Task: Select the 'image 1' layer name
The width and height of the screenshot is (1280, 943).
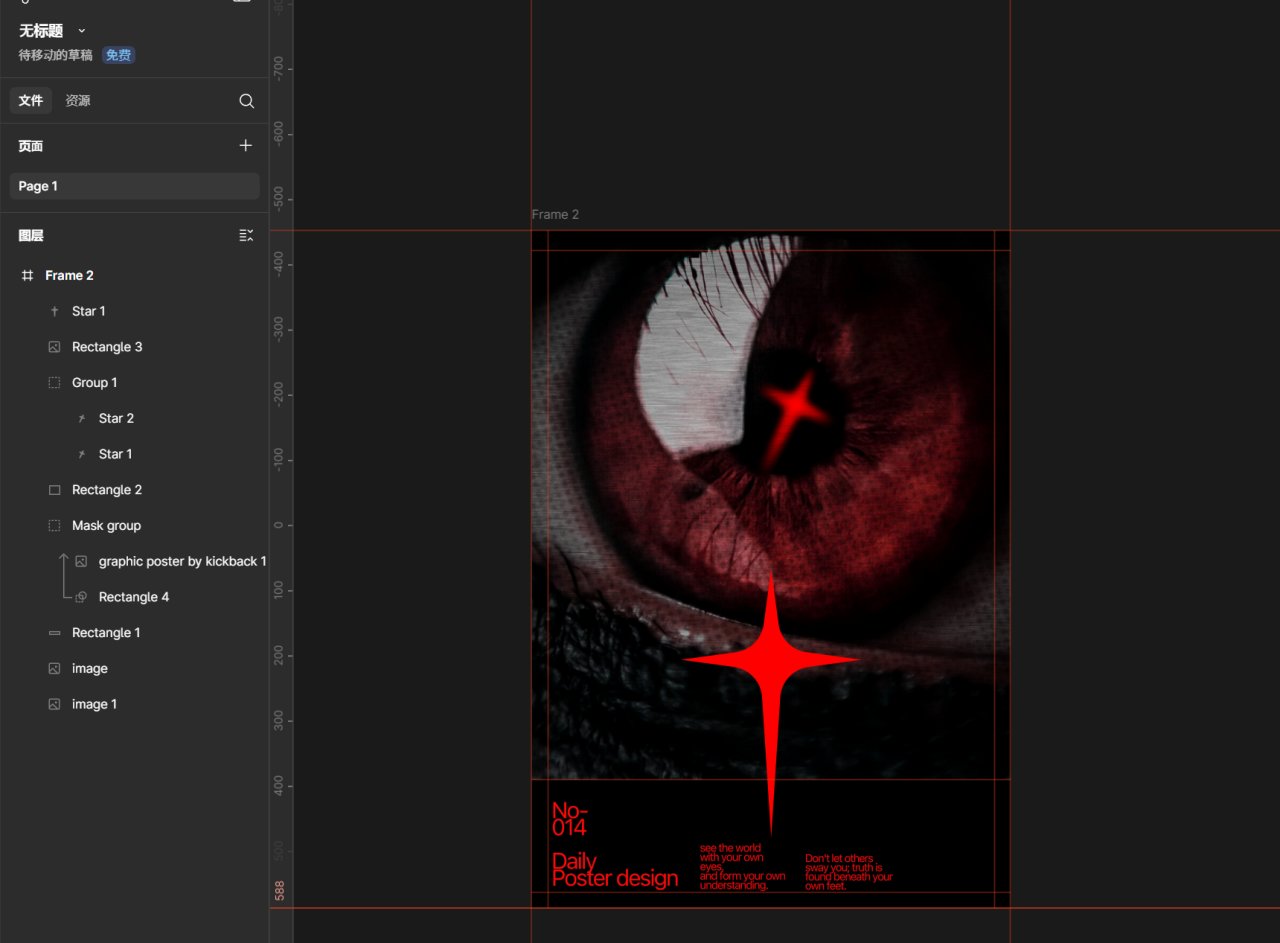Action: (x=94, y=705)
